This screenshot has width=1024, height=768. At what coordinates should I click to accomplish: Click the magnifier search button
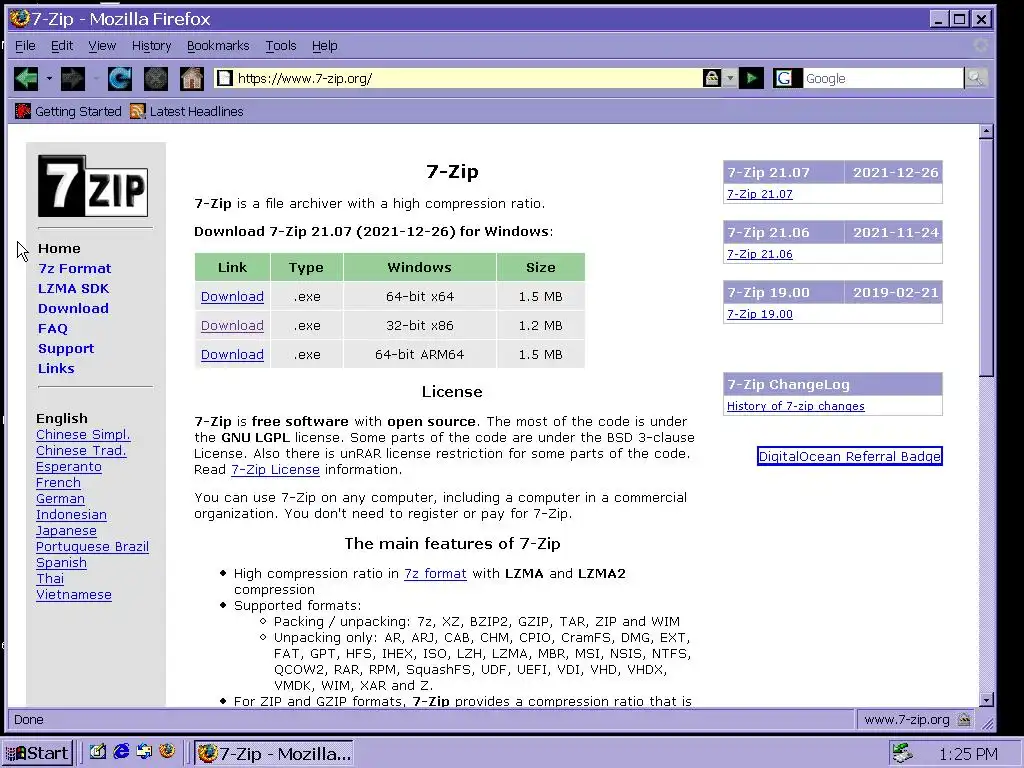point(976,78)
